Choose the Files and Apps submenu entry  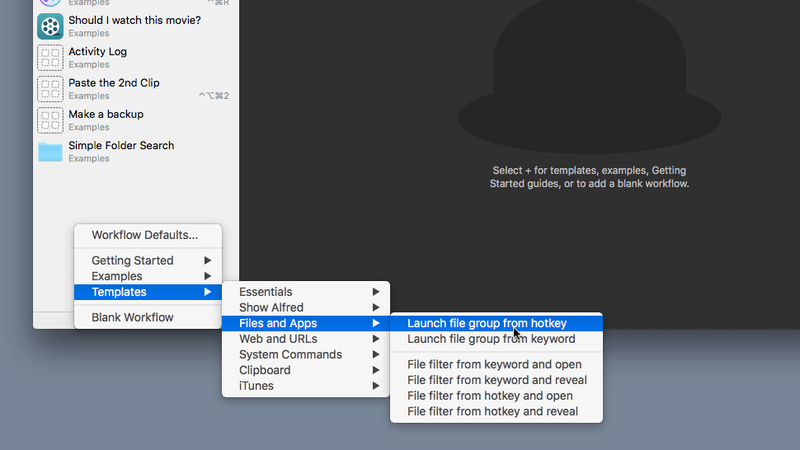click(x=306, y=323)
